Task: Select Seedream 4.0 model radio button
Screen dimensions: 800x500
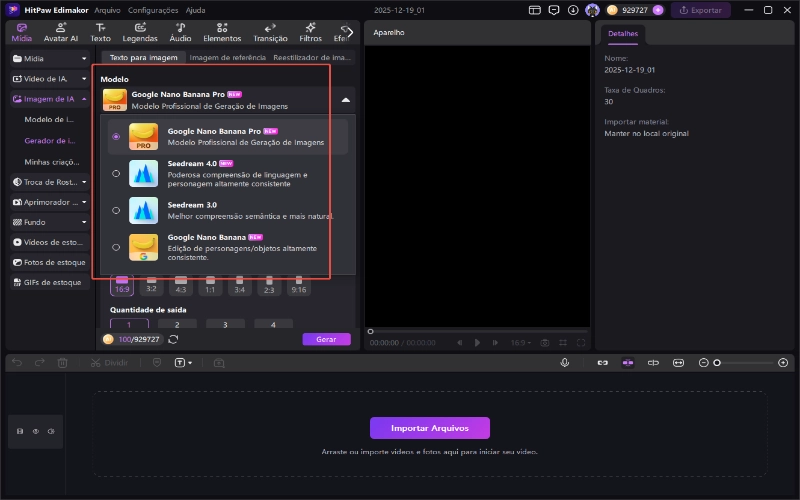Action: click(x=117, y=173)
